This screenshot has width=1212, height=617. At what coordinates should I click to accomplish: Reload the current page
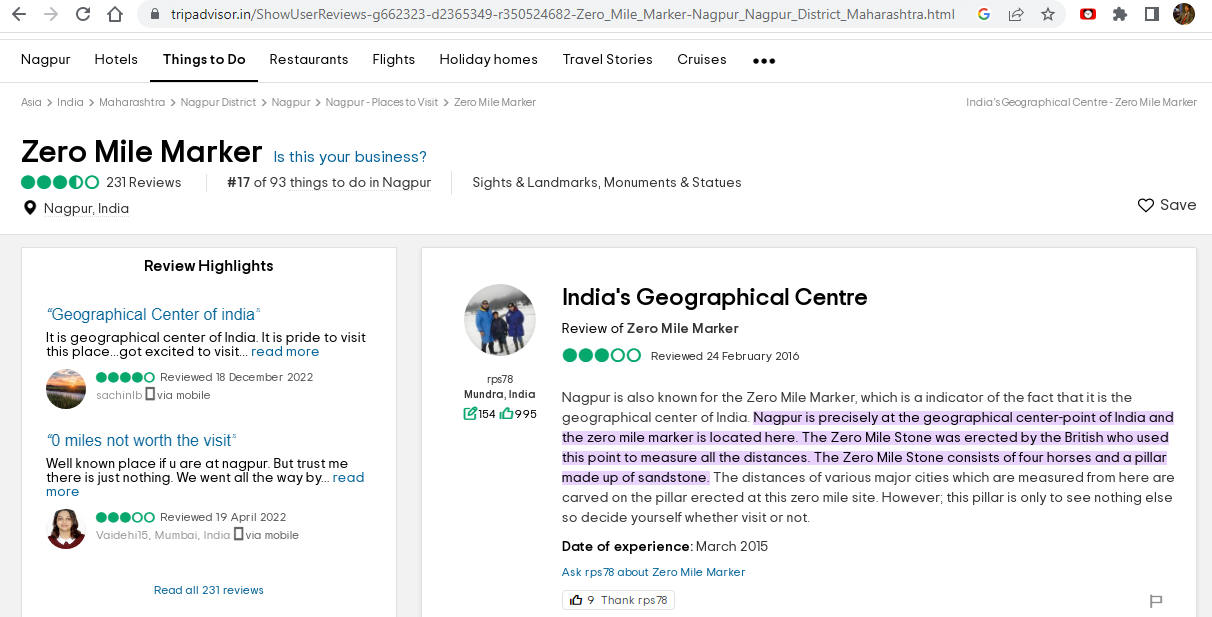(83, 15)
